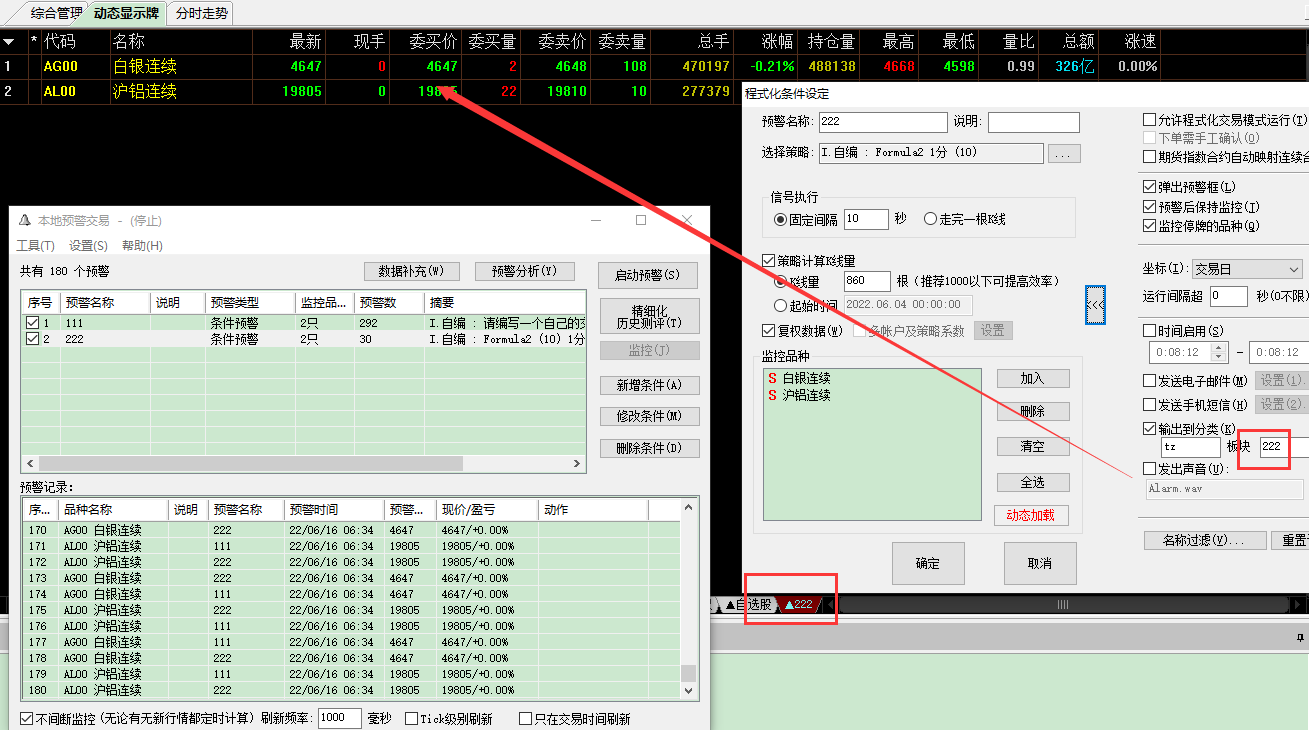Select the K线里 radio option

(781, 282)
